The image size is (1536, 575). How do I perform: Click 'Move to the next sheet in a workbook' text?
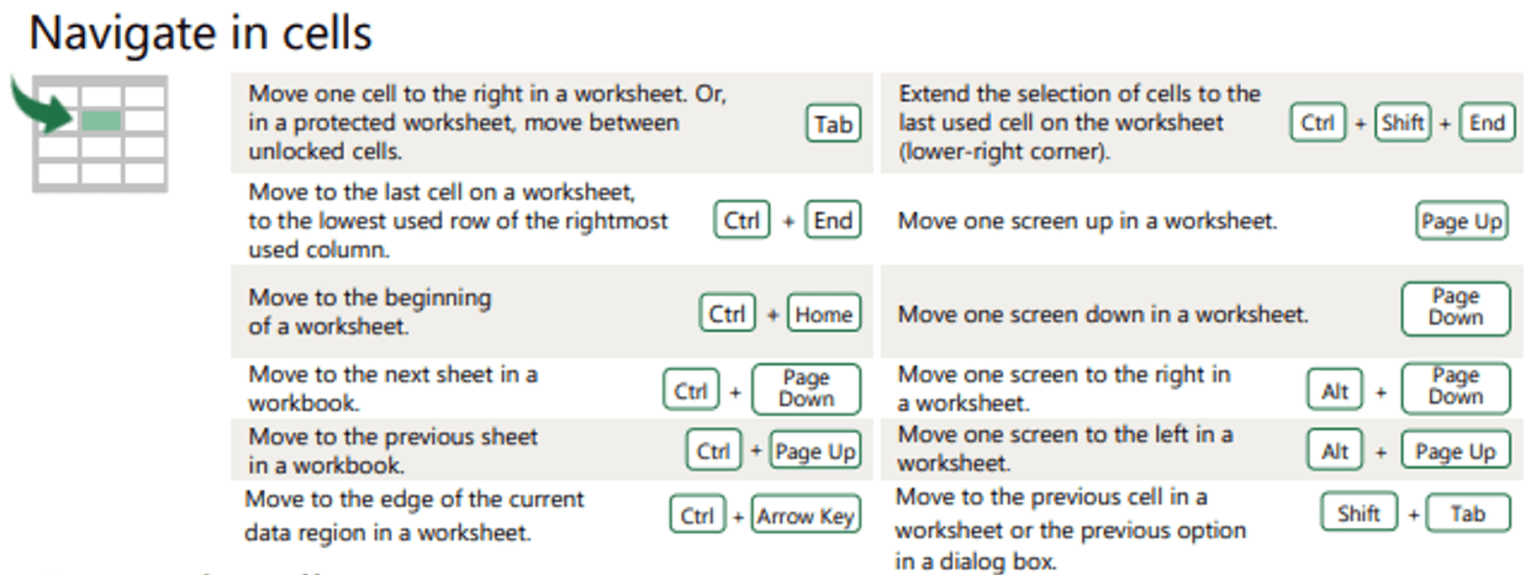pyautogui.click(x=393, y=388)
